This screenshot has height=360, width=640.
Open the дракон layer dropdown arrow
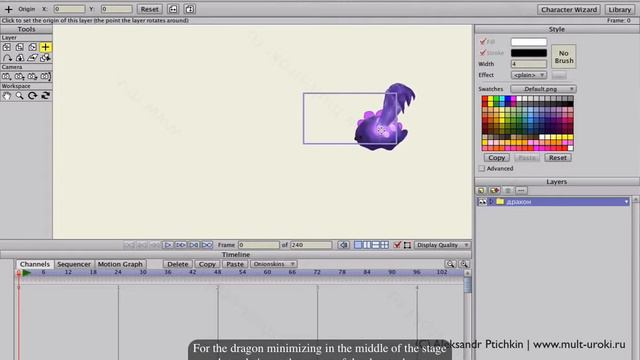(x=626, y=202)
